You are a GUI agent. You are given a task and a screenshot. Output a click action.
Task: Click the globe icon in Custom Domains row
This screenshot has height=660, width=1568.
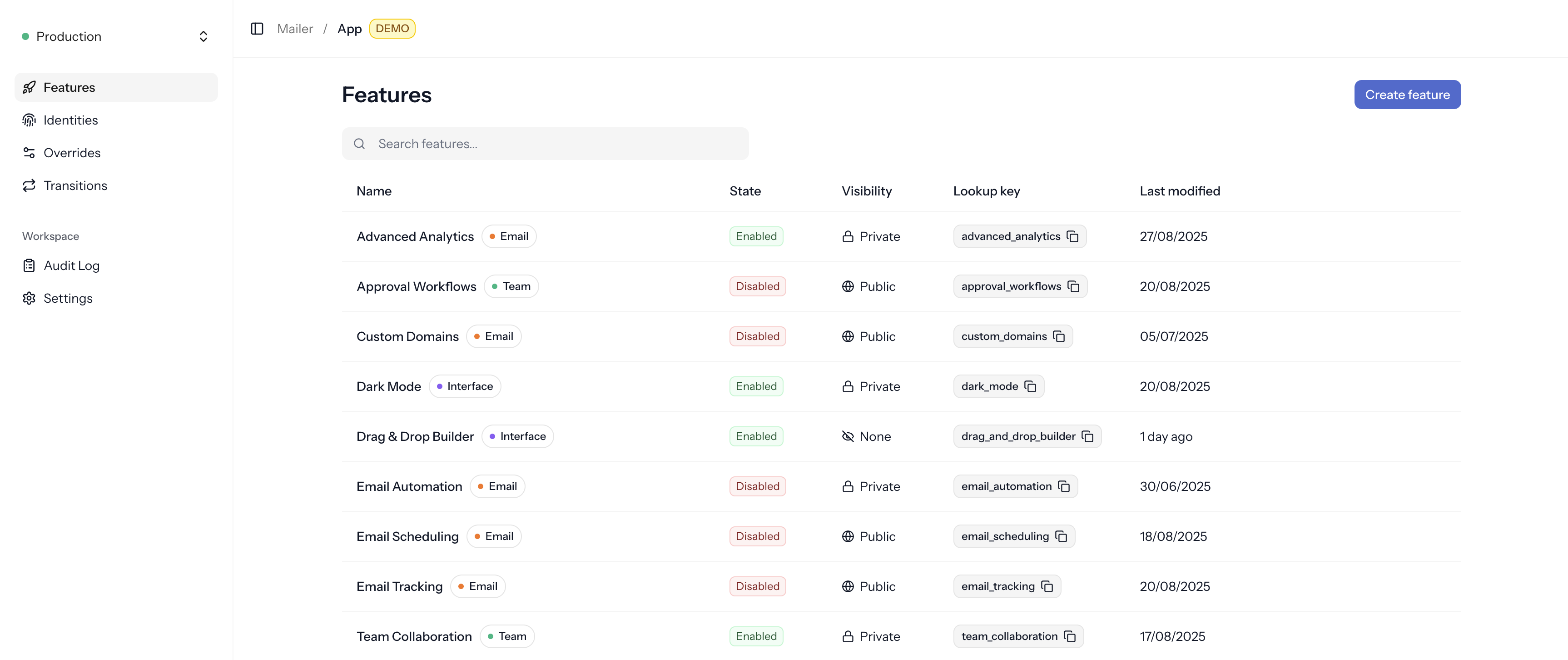(848, 336)
